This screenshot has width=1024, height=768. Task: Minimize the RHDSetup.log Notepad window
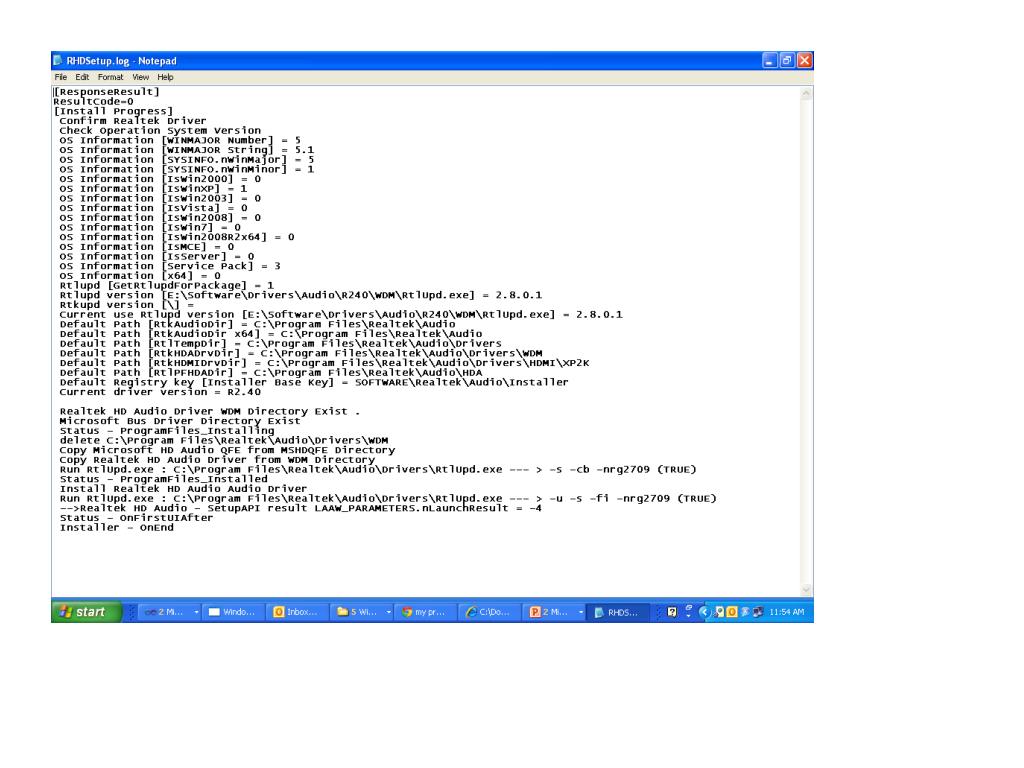tap(770, 61)
